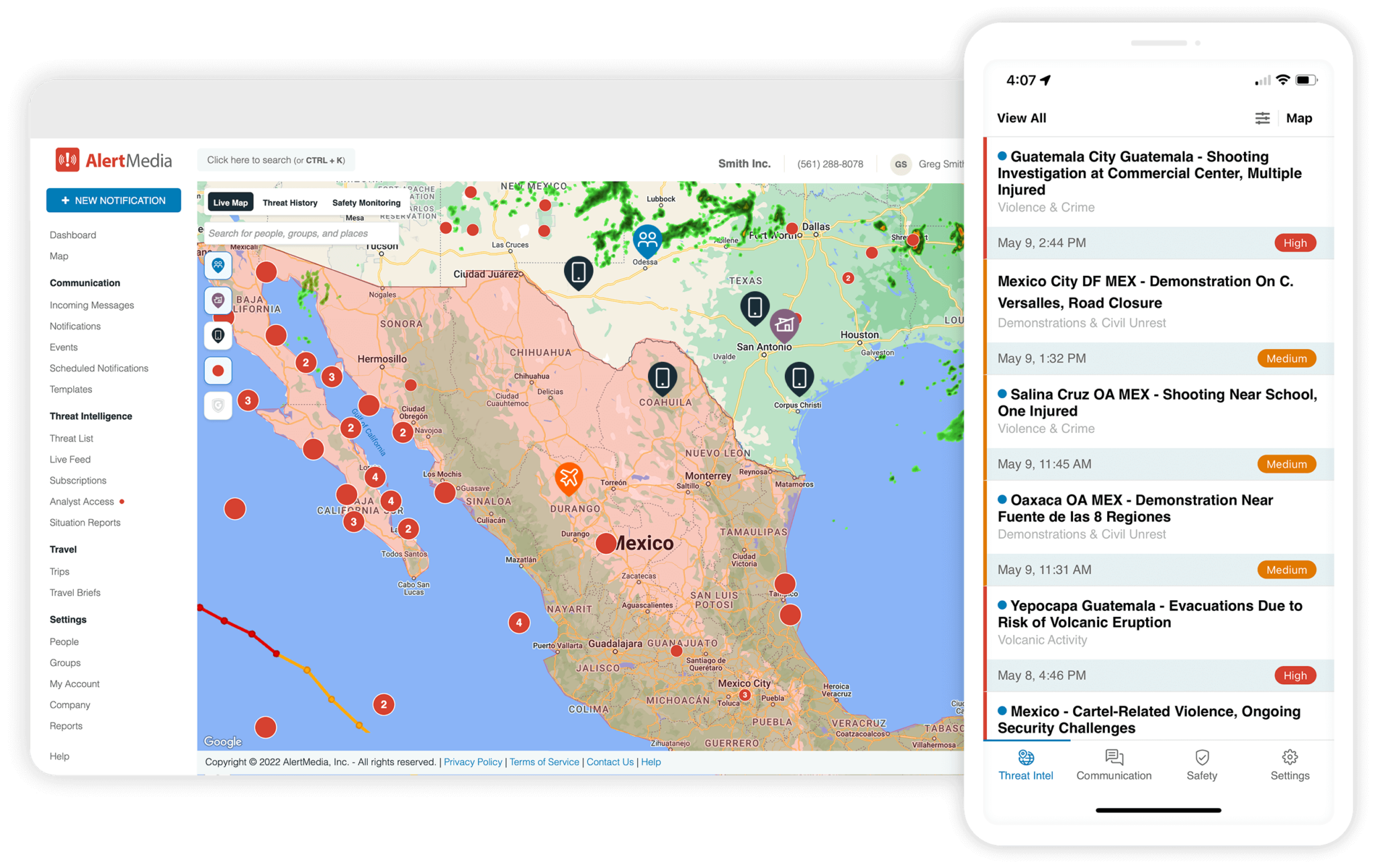
Task: Click the mobile device layer filter button
Action: [218, 335]
